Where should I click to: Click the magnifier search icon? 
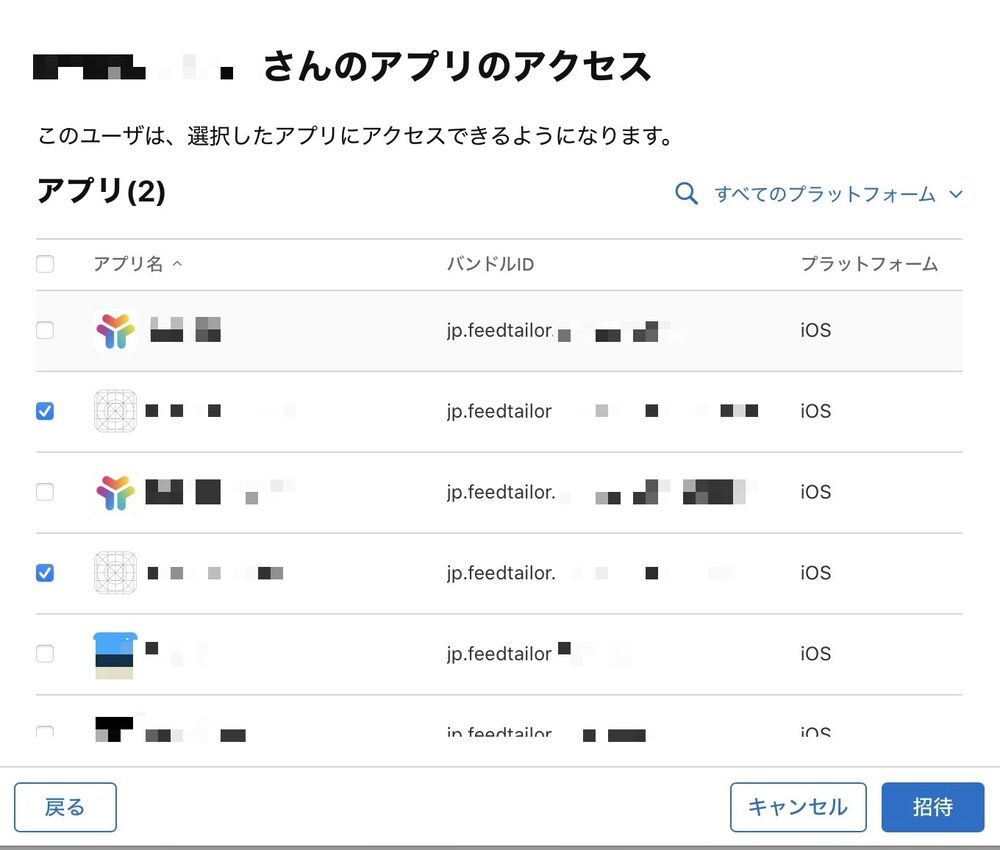[686, 193]
